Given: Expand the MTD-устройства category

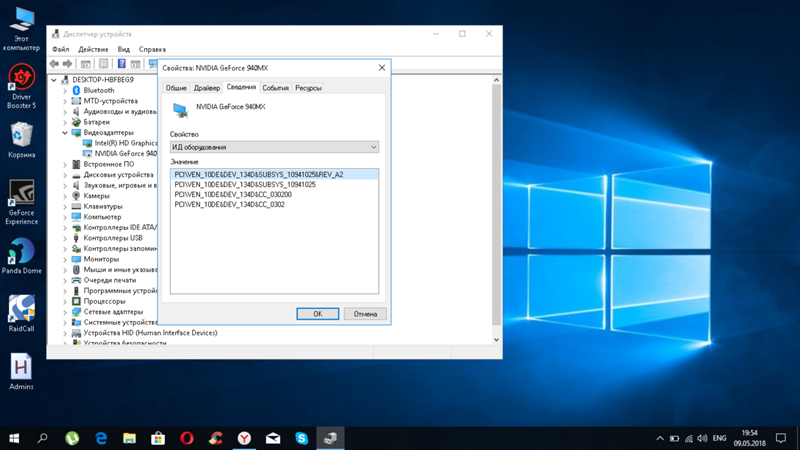Looking at the screenshot, I should (65, 101).
